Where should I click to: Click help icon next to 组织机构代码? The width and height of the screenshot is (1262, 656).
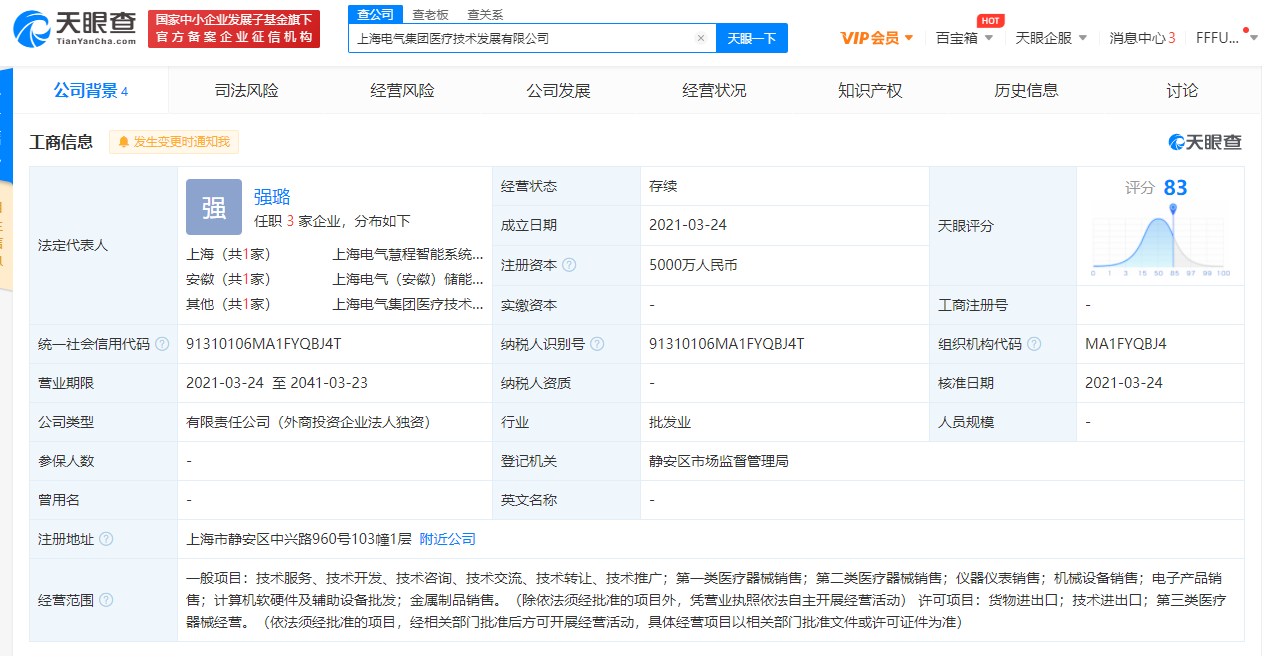click(1034, 344)
